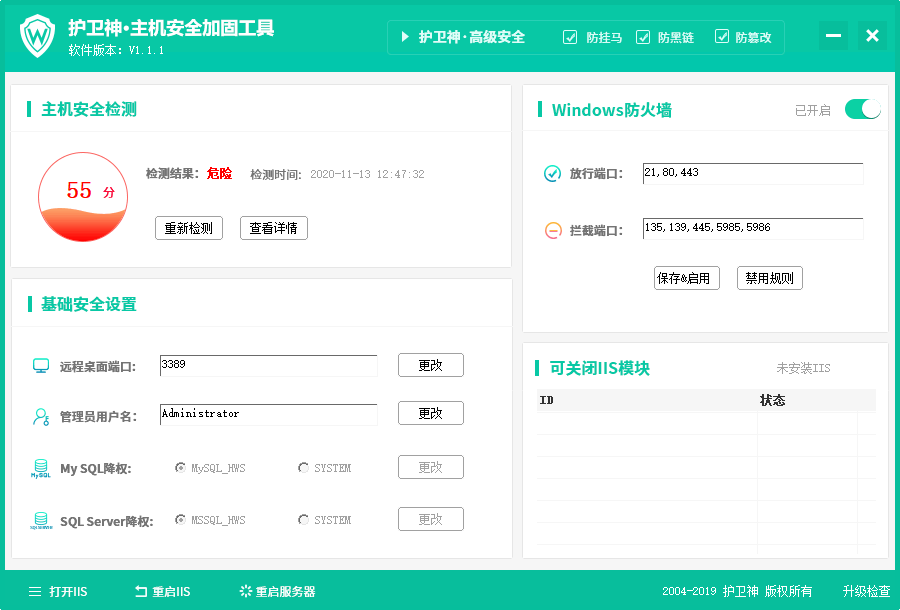Toggle the 防篡改 checkbox
The height and width of the screenshot is (610, 900).
click(x=721, y=37)
